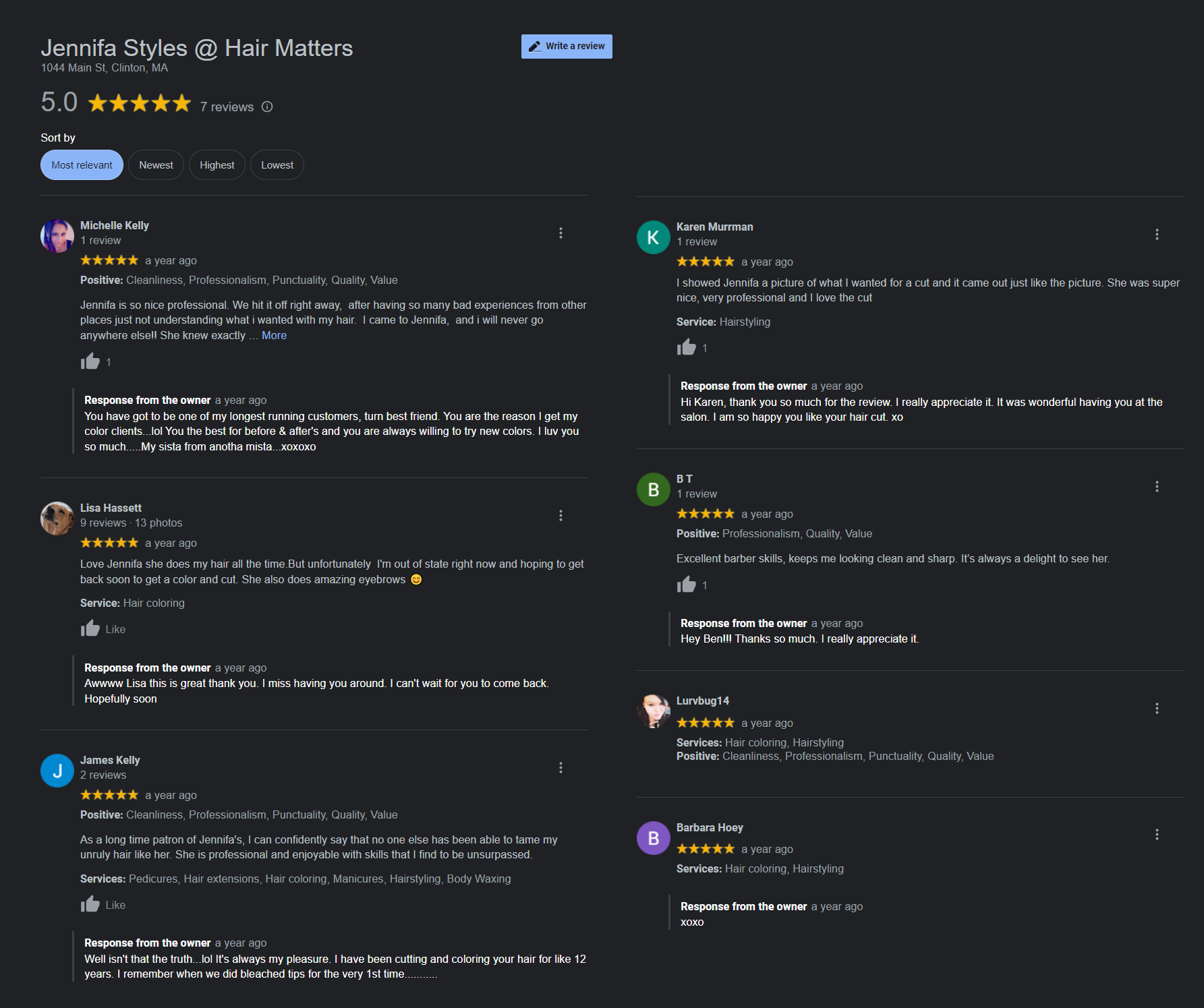This screenshot has width=1204, height=1008.
Task: Sort reviews by Lowest rating
Action: click(x=277, y=165)
